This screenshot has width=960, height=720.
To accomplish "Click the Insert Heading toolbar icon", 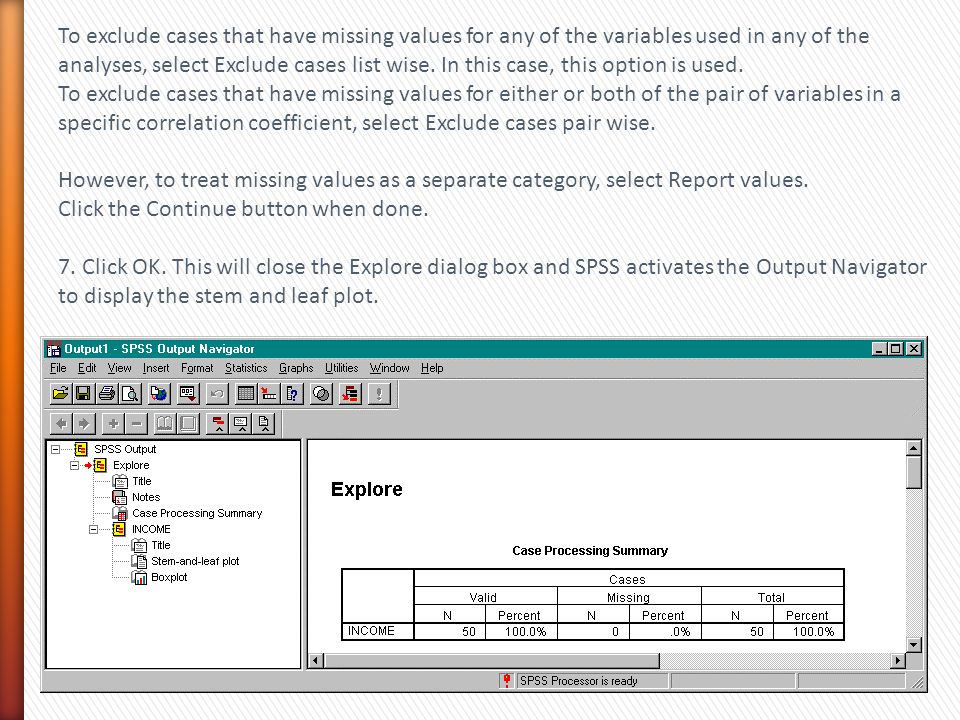I will pos(218,423).
